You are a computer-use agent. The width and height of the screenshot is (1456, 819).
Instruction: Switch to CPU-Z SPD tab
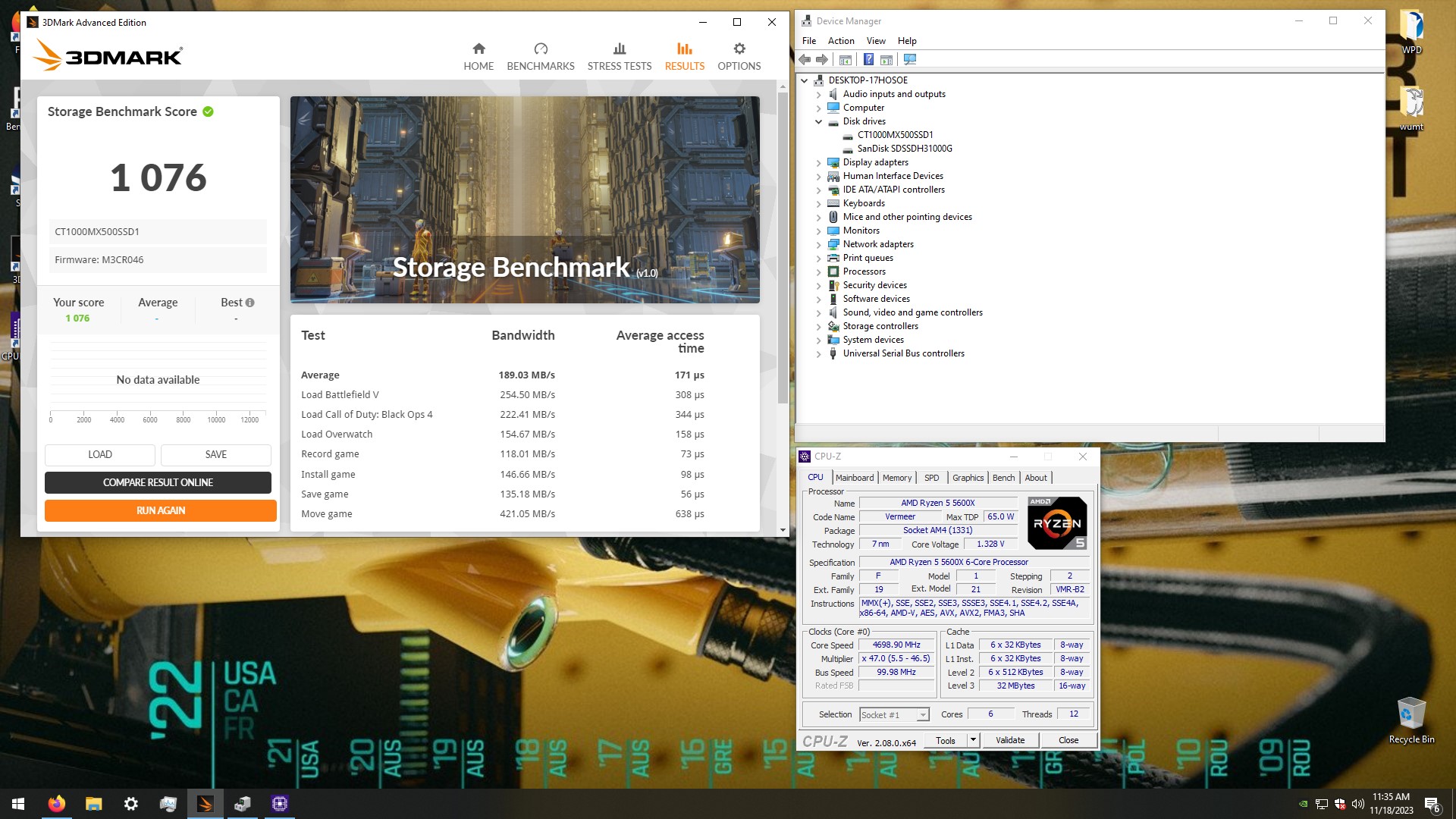coord(931,478)
